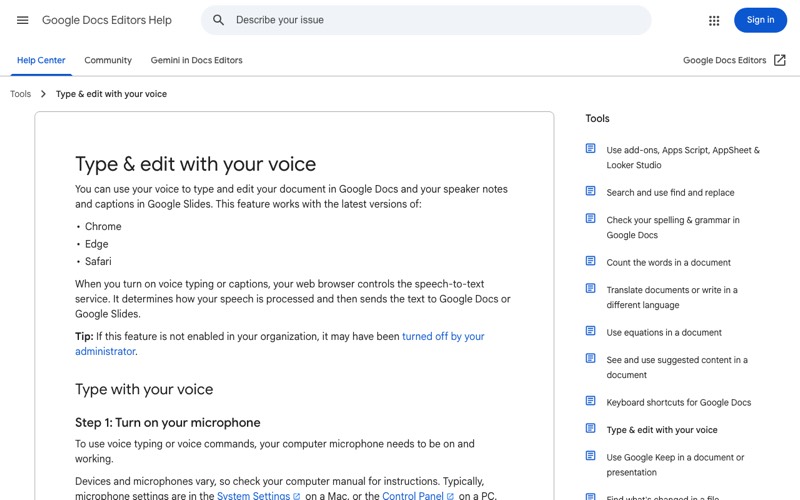
Task: Switch to the Community tab
Action: 108,60
